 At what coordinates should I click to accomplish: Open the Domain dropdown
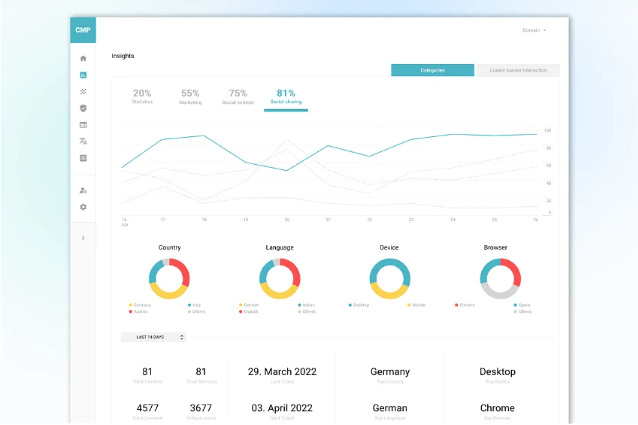tap(534, 30)
